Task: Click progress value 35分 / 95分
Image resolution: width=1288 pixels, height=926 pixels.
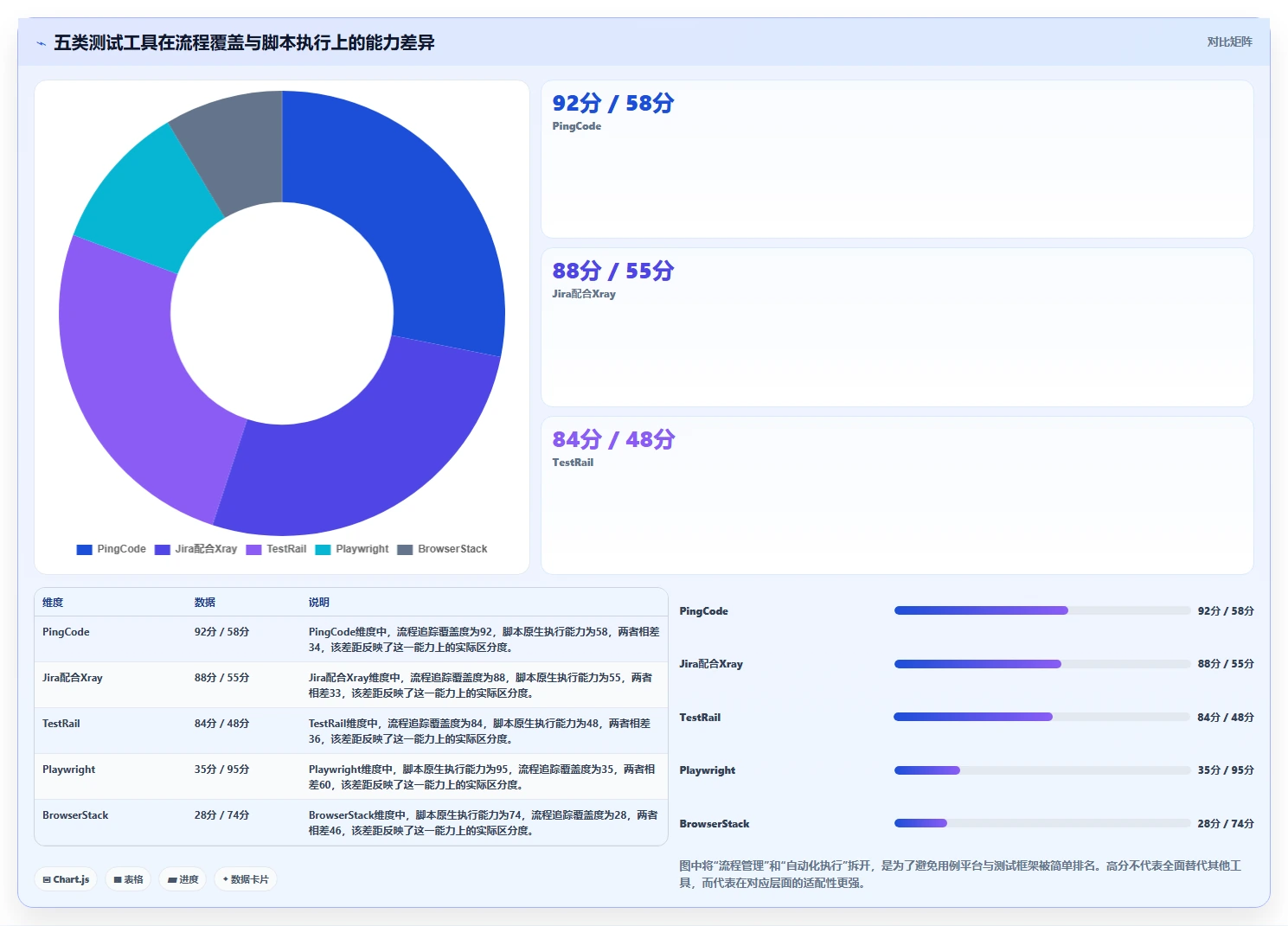Action: [1226, 770]
